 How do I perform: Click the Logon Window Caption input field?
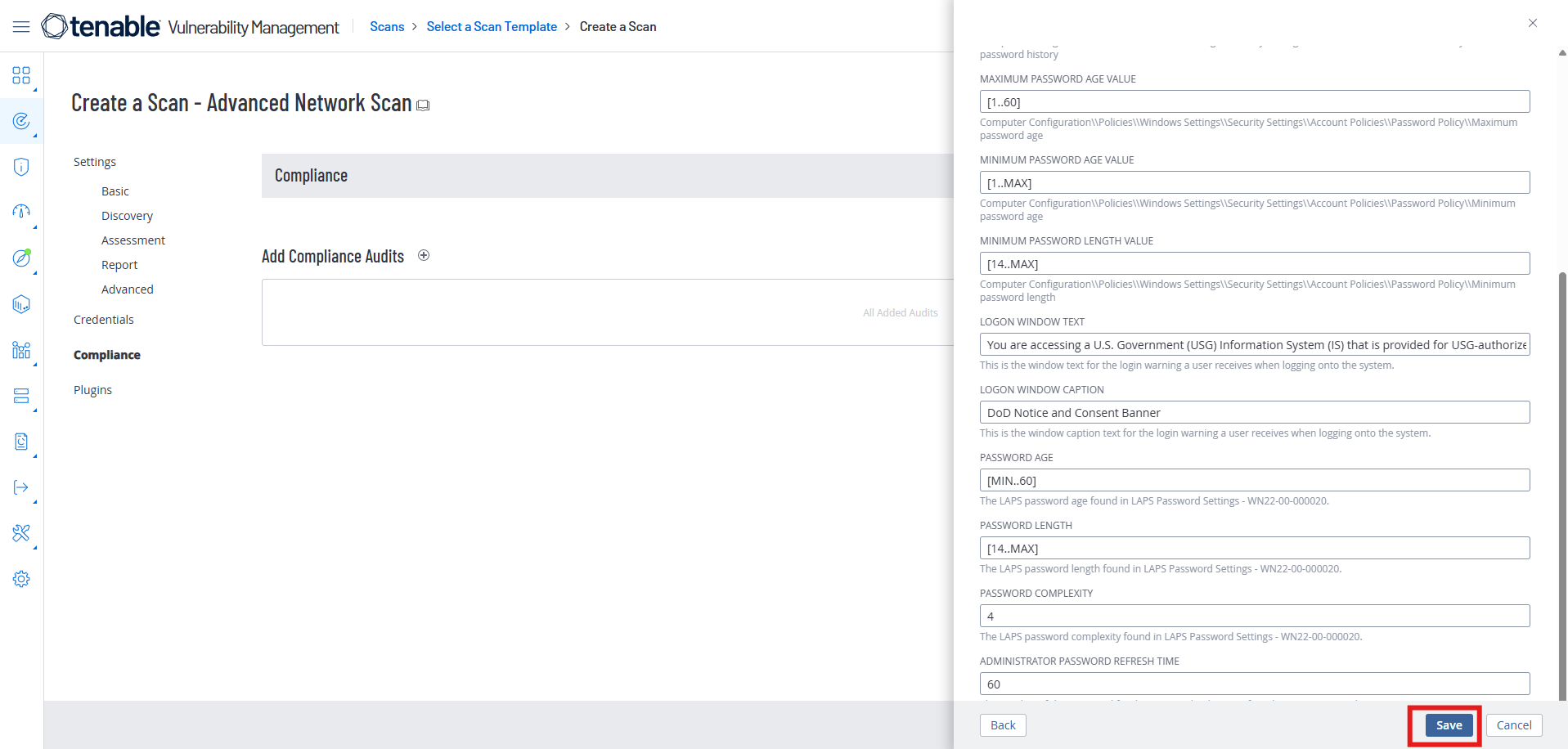tap(1254, 413)
